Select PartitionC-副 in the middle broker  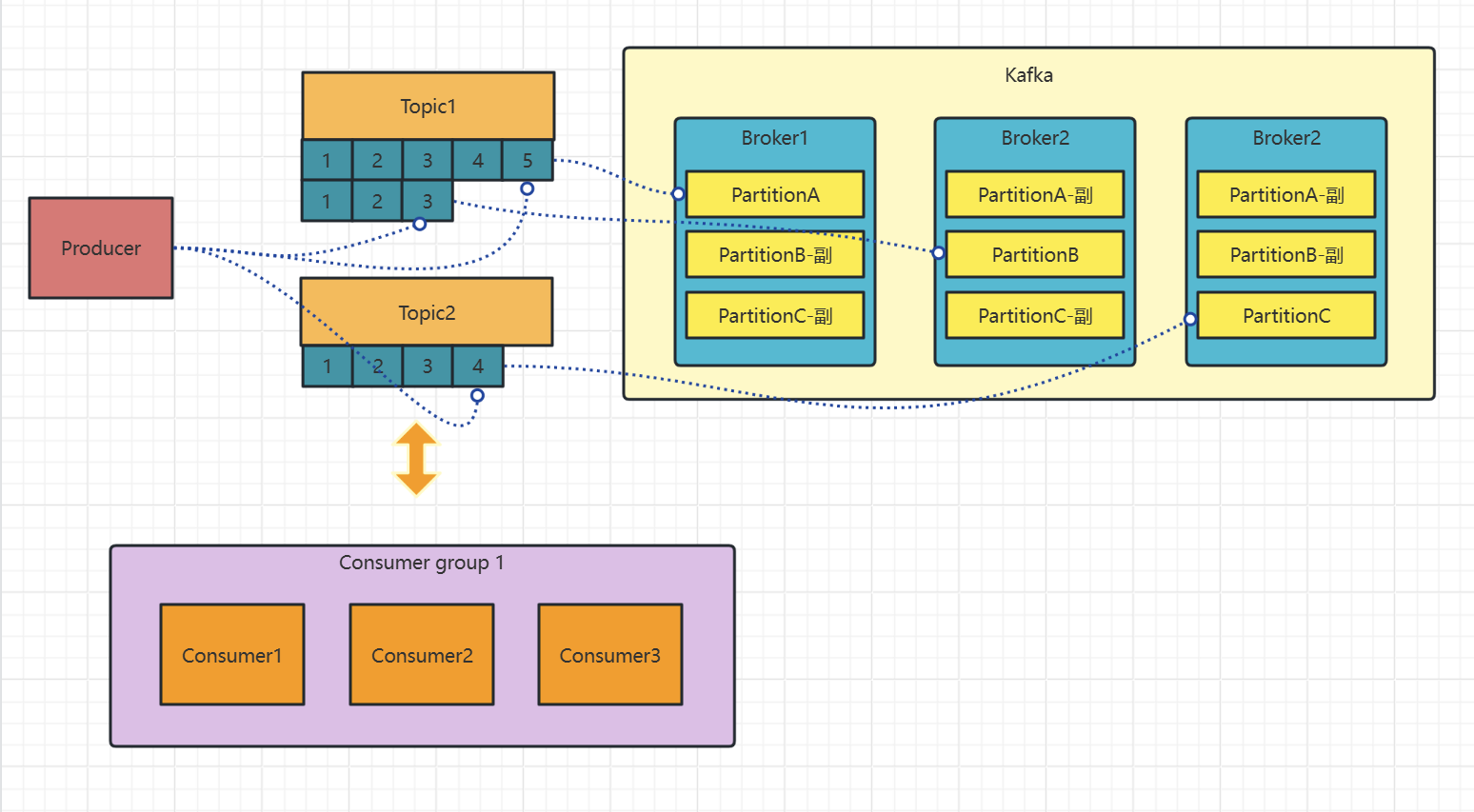tap(1035, 315)
